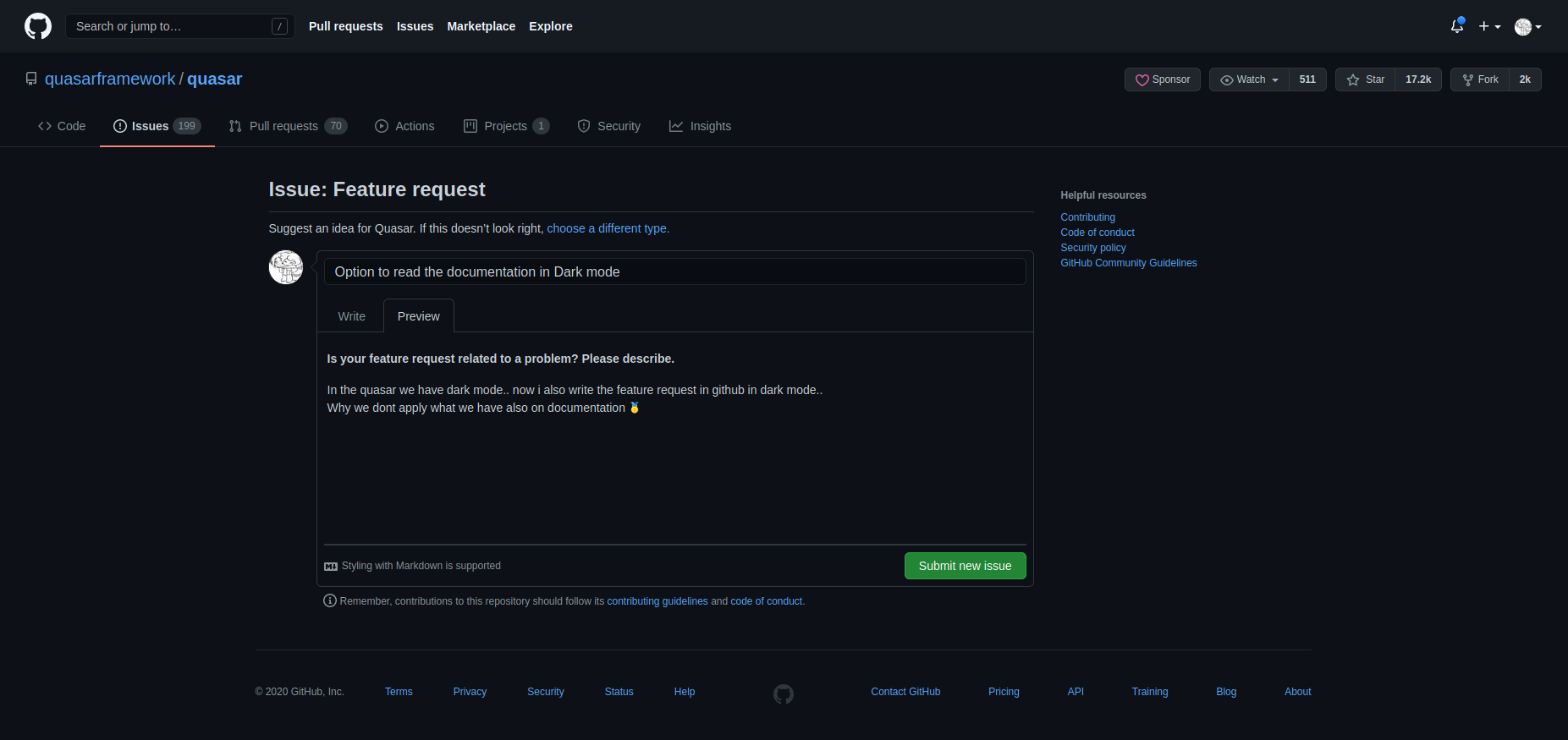The image size is (1568, 740).
Task: Open the Contributing resource link
Action: pos(1088,217)
